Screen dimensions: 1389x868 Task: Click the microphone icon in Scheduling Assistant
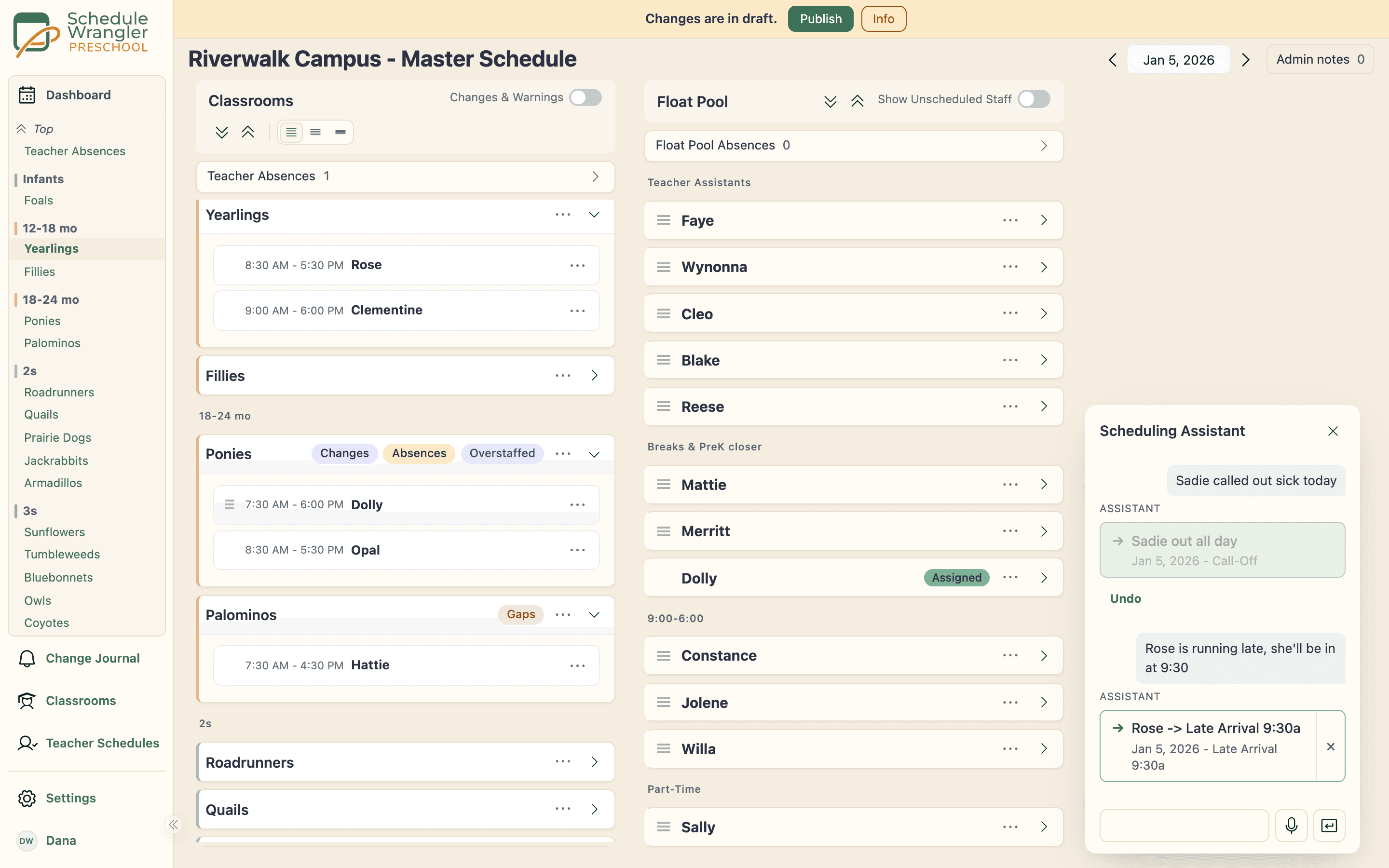[1291, 826]
